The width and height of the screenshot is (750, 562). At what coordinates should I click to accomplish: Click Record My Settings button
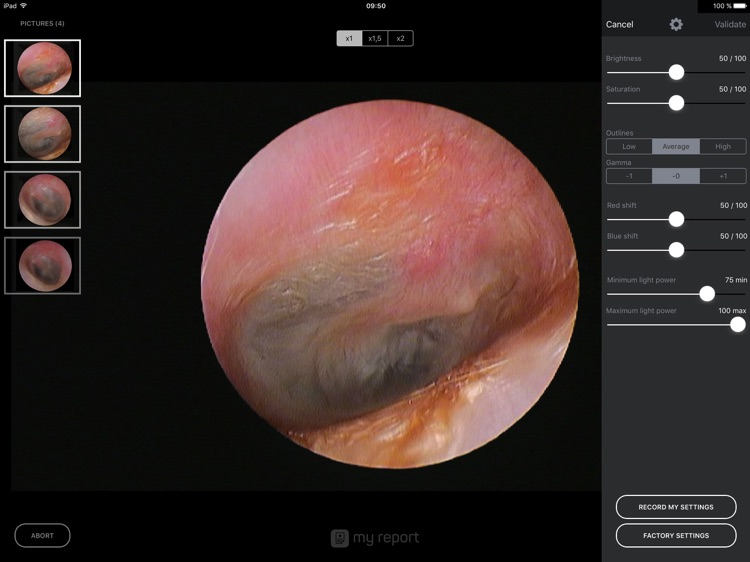[x=676, y=507]
